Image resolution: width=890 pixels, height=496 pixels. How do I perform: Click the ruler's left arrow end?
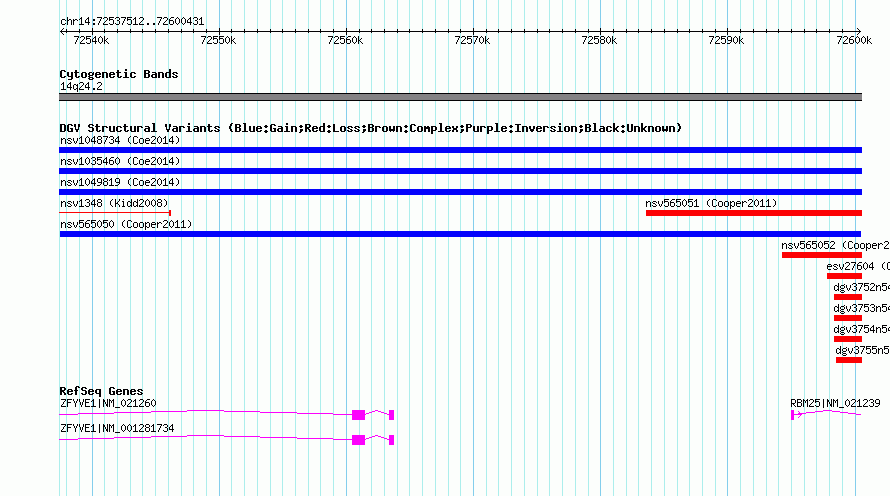pos(62,32)
